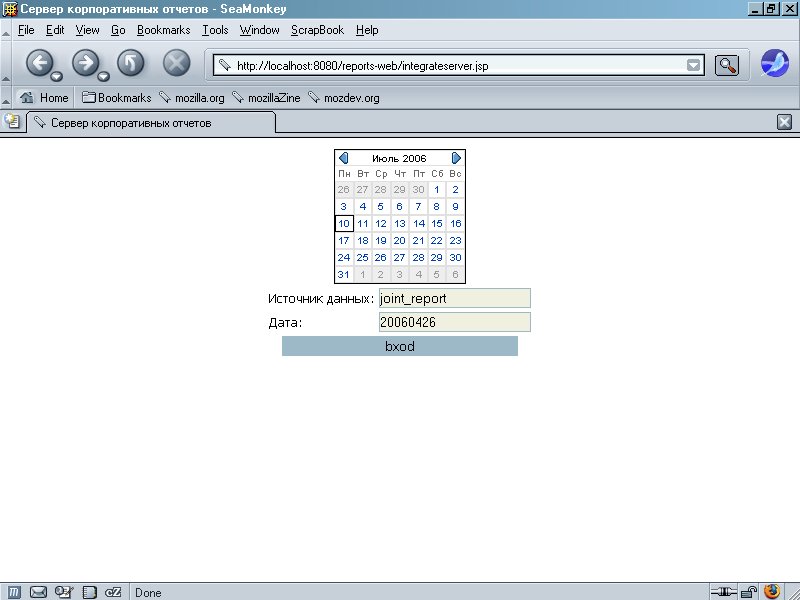Open the Back button history dropdown
Viewport: 800px width, 600px height.
pyautogui.click(x=57, y=77)
